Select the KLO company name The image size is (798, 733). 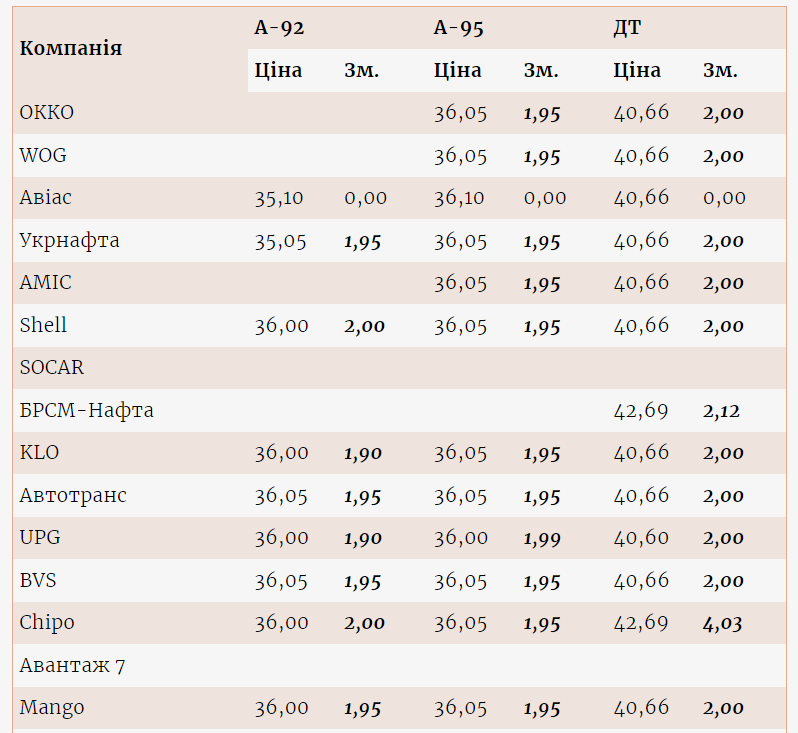39,453
